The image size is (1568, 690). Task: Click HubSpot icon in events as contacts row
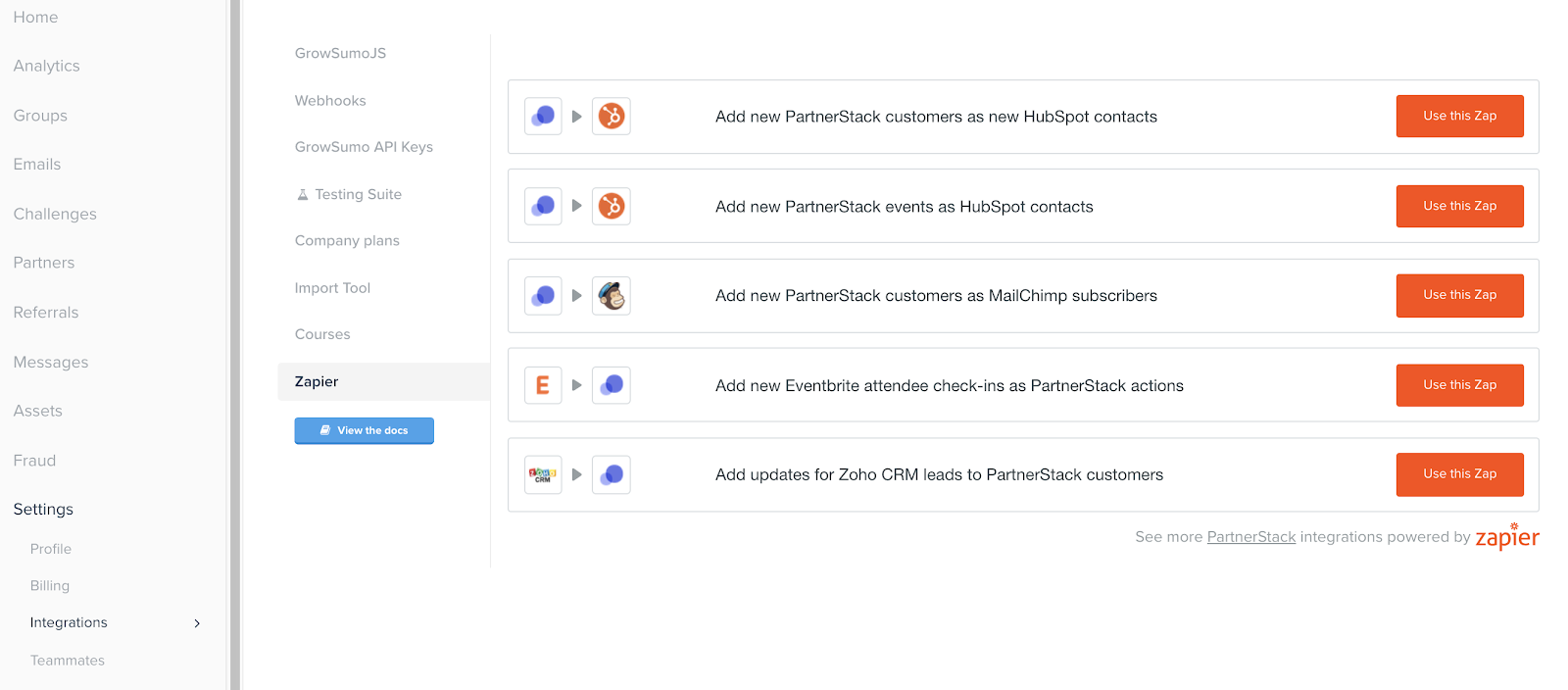(x=612, y=207)
